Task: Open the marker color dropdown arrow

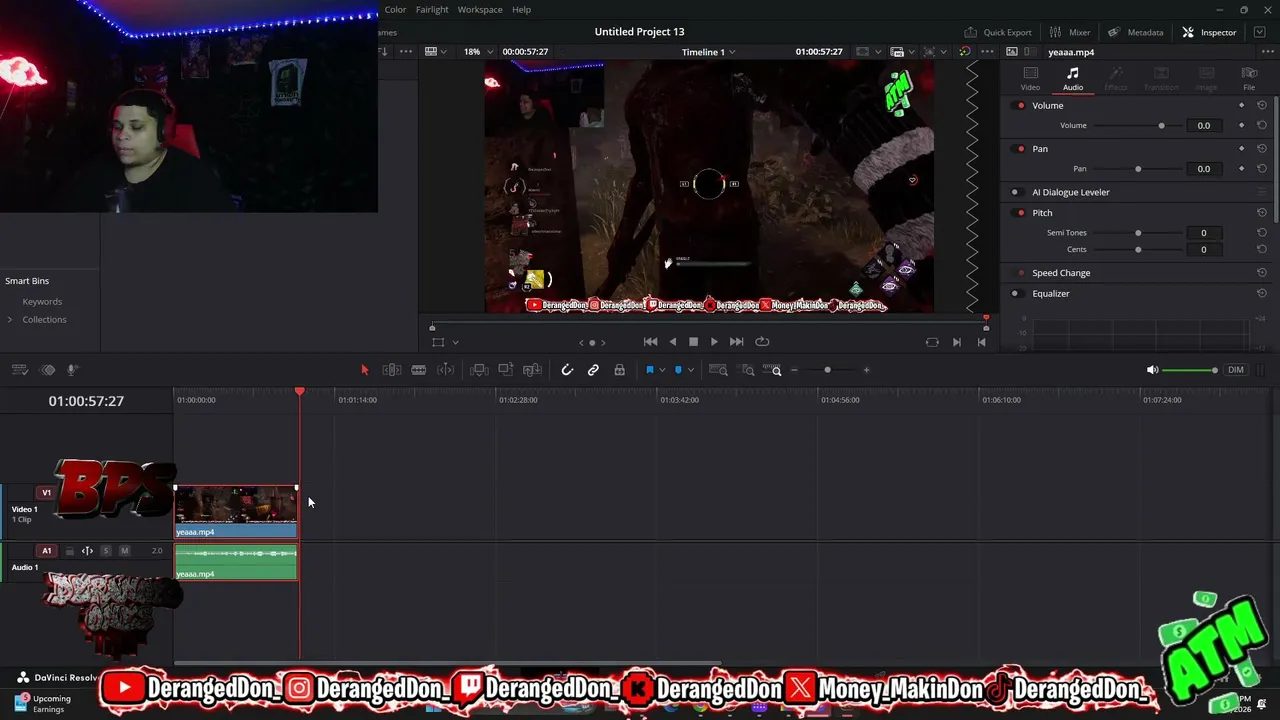Action: pyautogui.click(x=690, y=370)
